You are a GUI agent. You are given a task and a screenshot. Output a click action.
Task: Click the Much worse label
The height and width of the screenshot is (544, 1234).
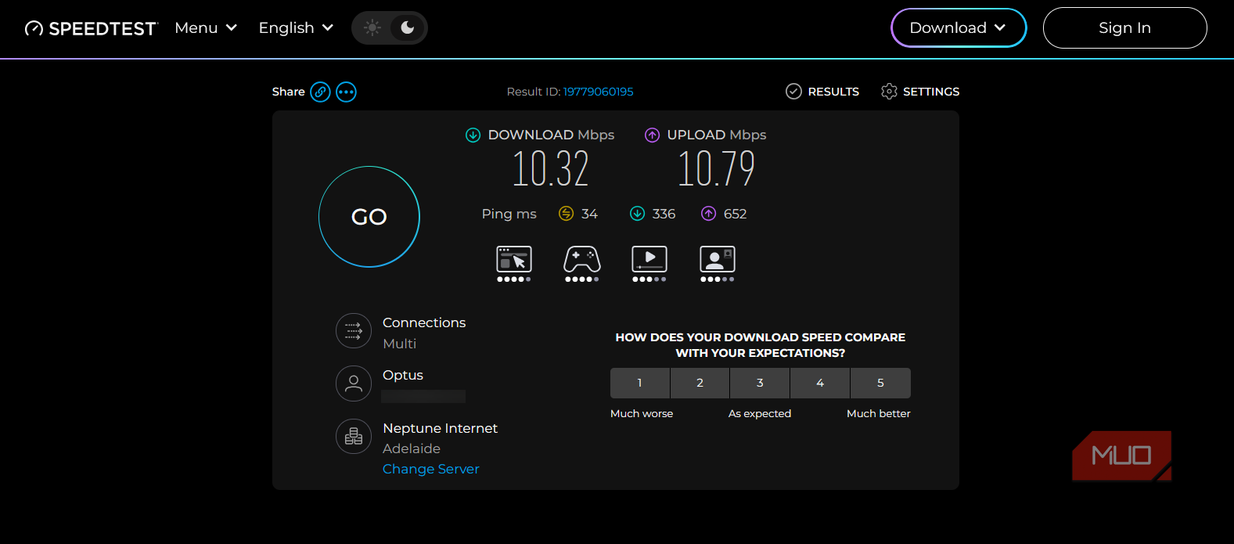(x=642, y=414)
